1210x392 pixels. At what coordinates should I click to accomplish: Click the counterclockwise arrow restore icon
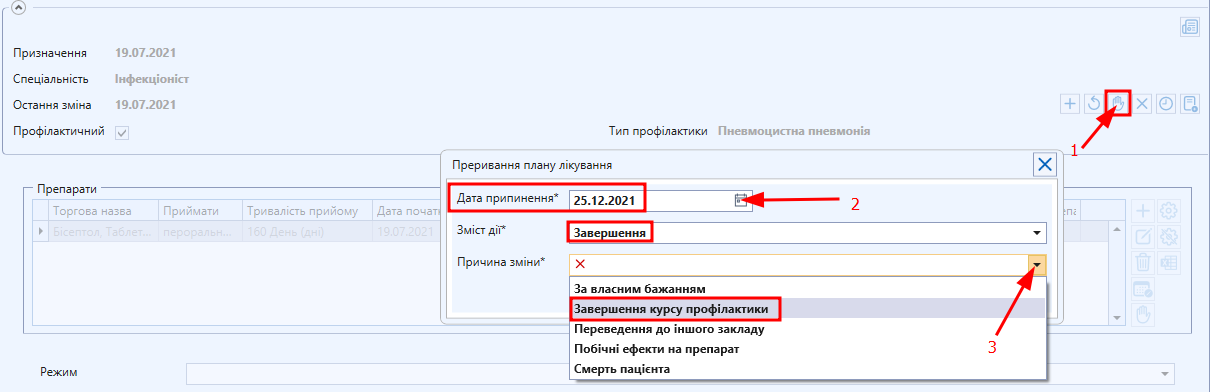(x=1094, y=103)
